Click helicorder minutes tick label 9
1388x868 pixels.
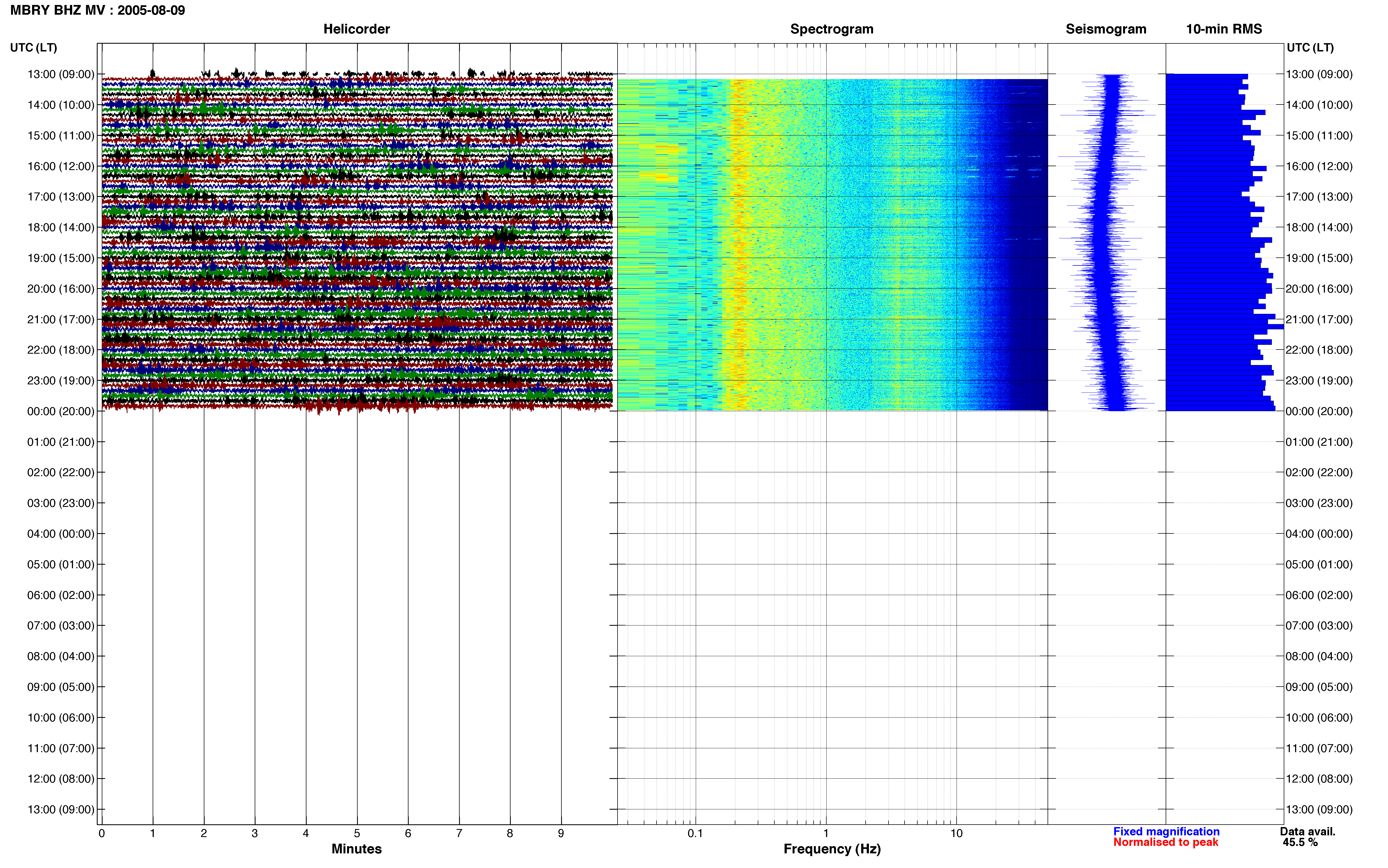[x=561, y=833]
